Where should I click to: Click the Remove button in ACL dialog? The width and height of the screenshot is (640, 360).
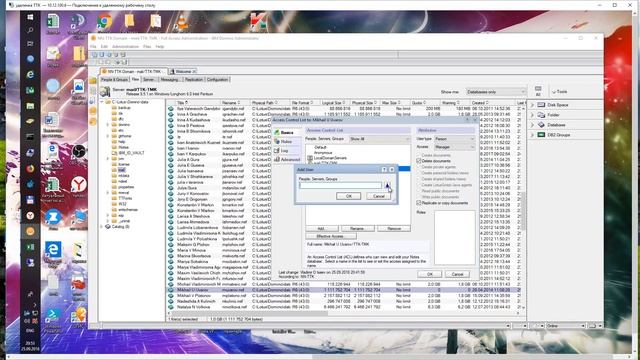pyautogui.click(x=394, y=229)
